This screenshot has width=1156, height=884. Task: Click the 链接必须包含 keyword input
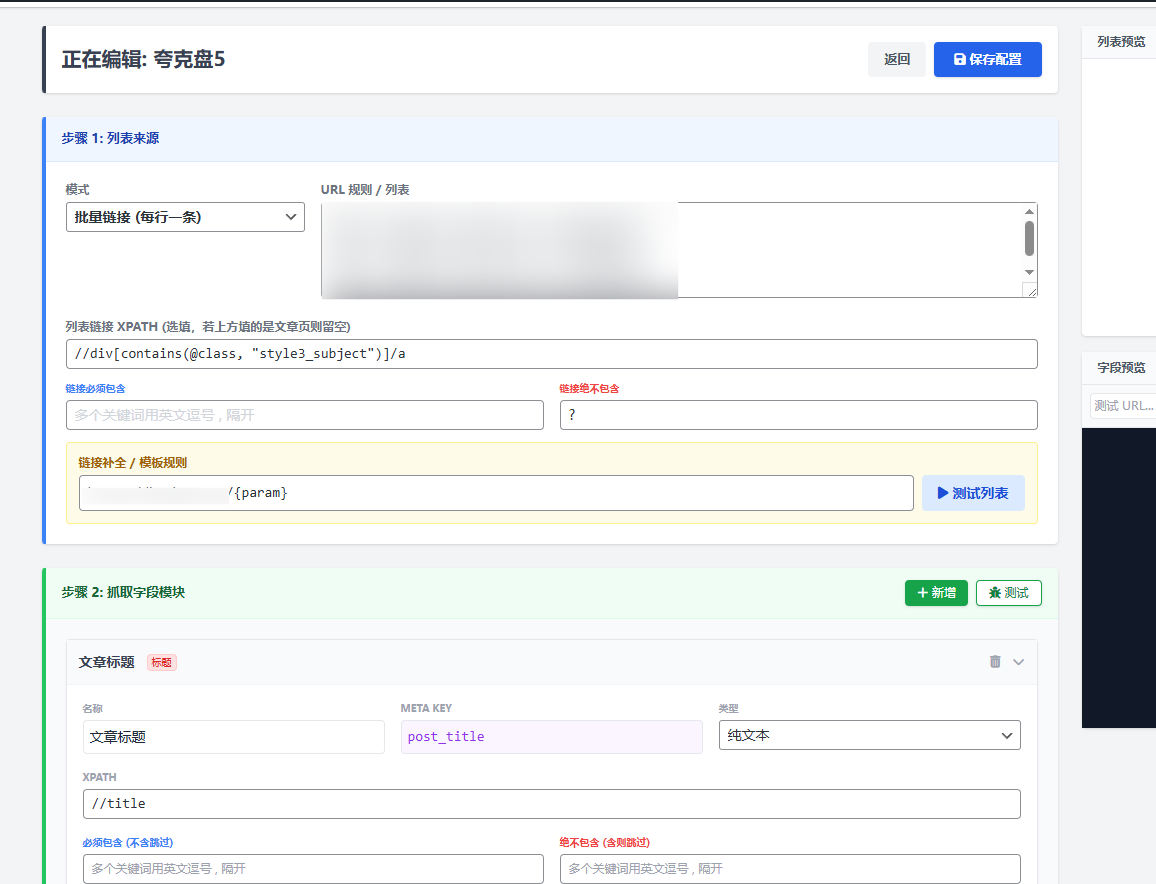pyautogui.click(x=305, y=414)
